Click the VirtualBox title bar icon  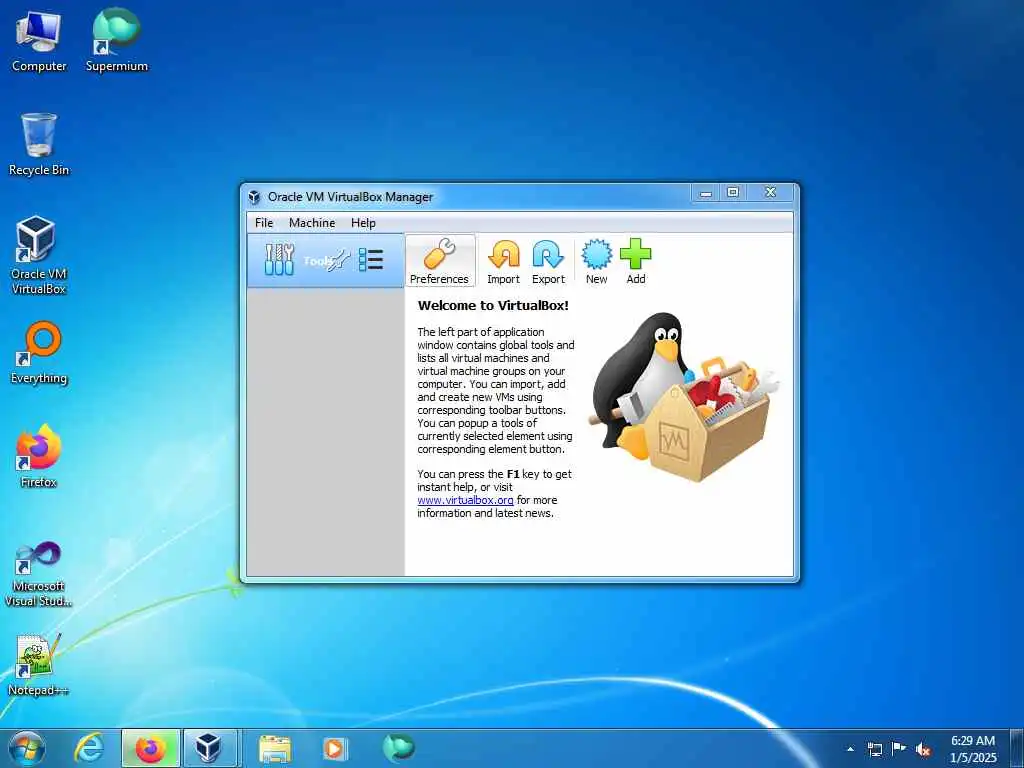pos(255,197)
